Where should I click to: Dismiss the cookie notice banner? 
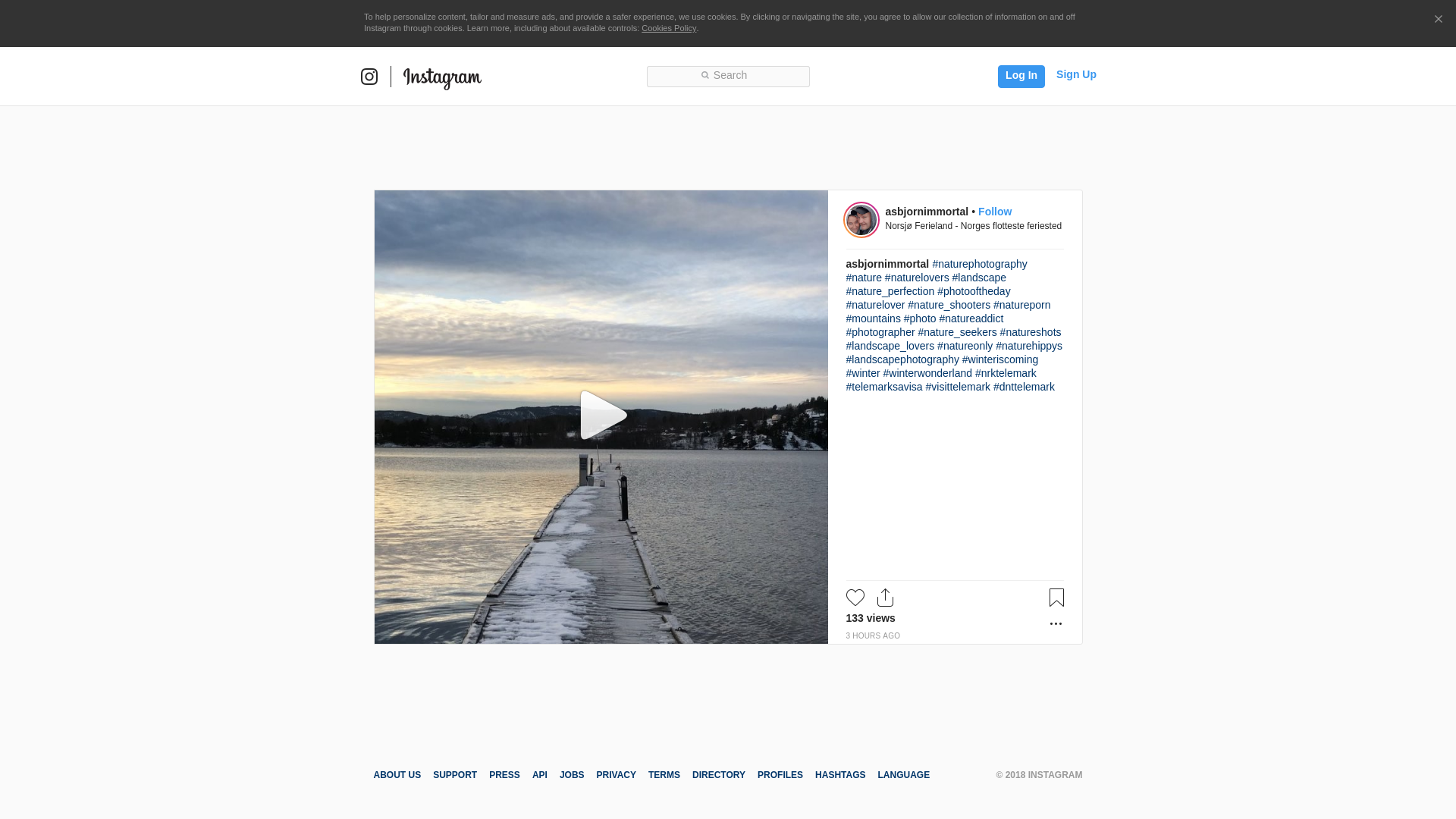(x=1438, y=20)
